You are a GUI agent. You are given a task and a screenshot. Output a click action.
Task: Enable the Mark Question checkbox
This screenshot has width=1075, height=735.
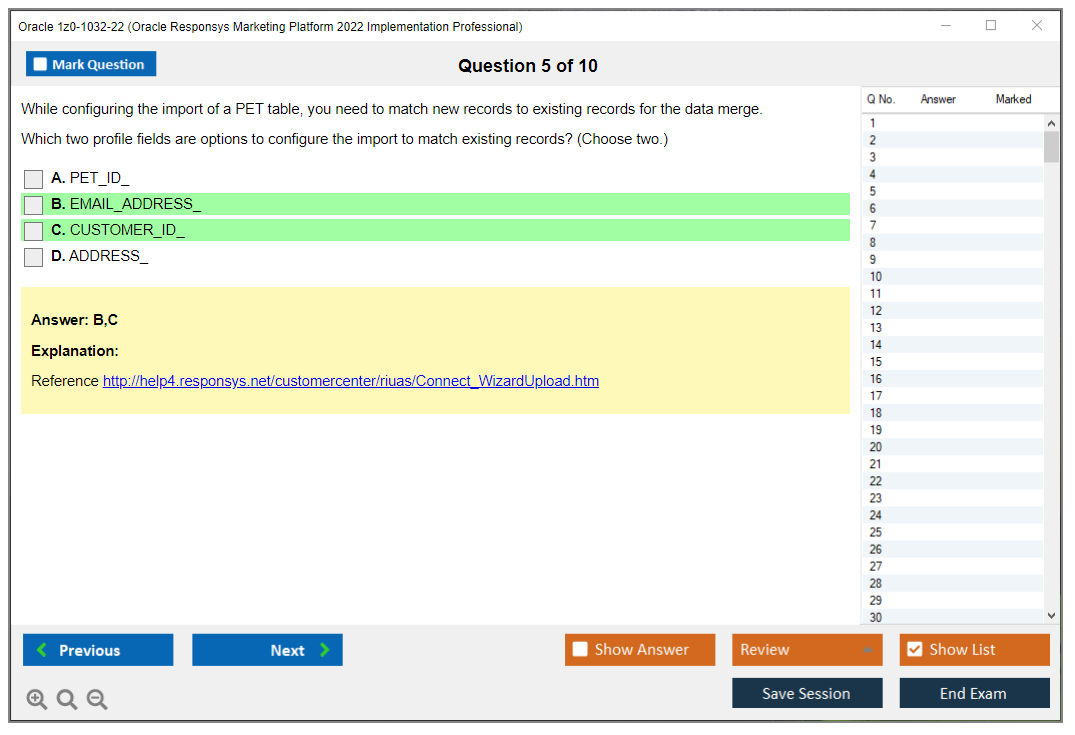pyautogui.click(x=39, y=63)
